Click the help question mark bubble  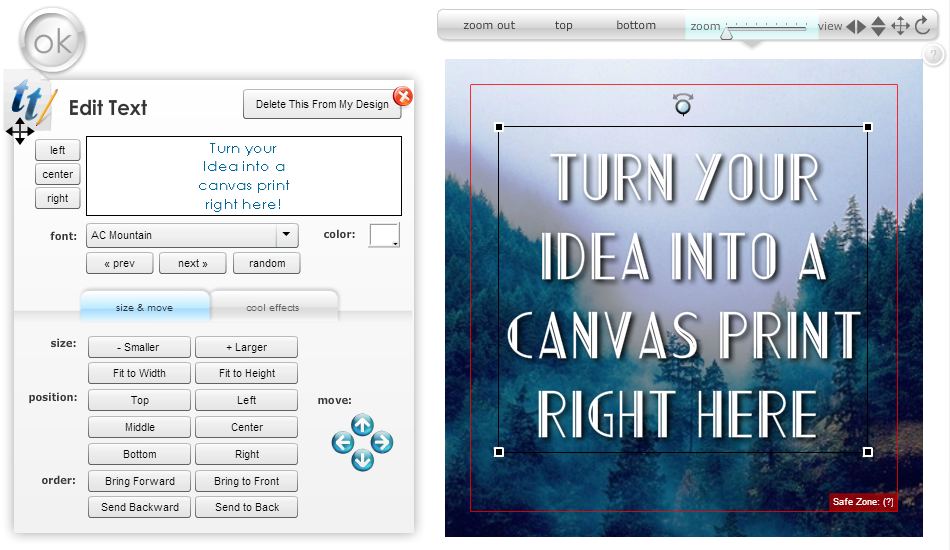pos(934,55)
